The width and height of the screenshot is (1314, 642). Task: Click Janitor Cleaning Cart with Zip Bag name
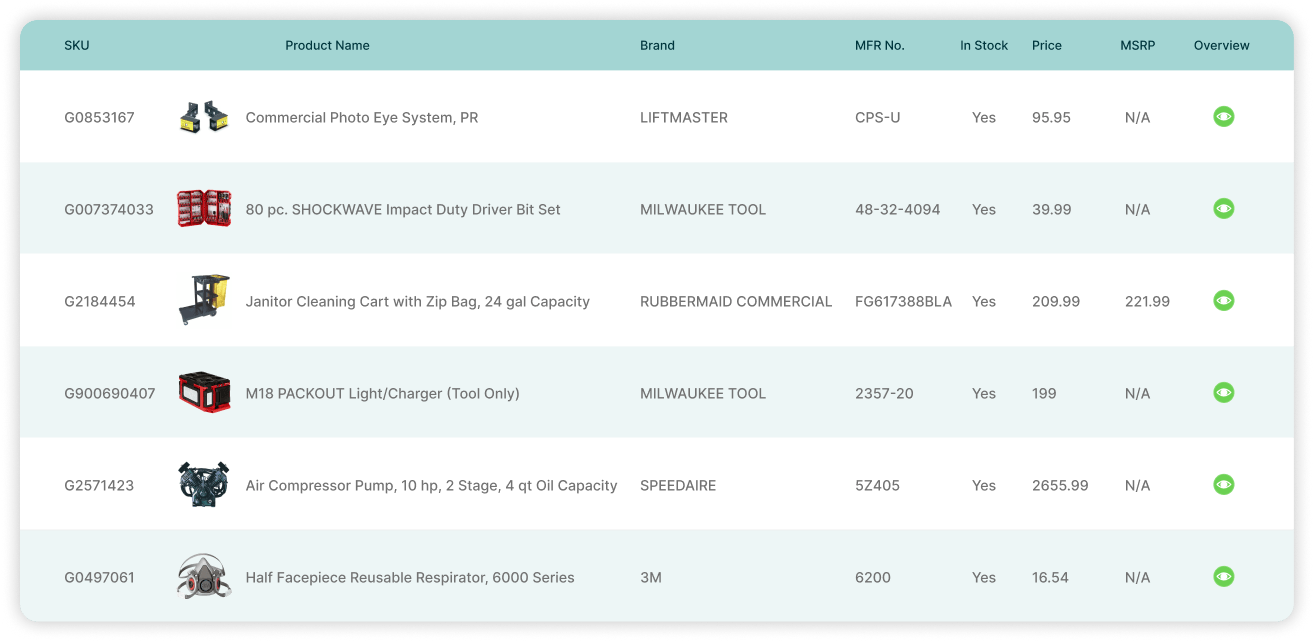click(418, 301)
